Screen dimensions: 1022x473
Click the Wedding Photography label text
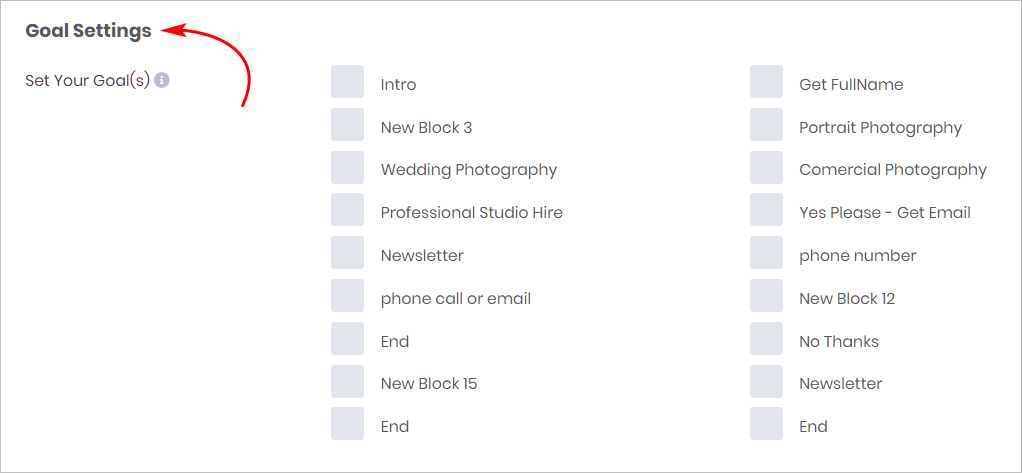tap(469, 170)
